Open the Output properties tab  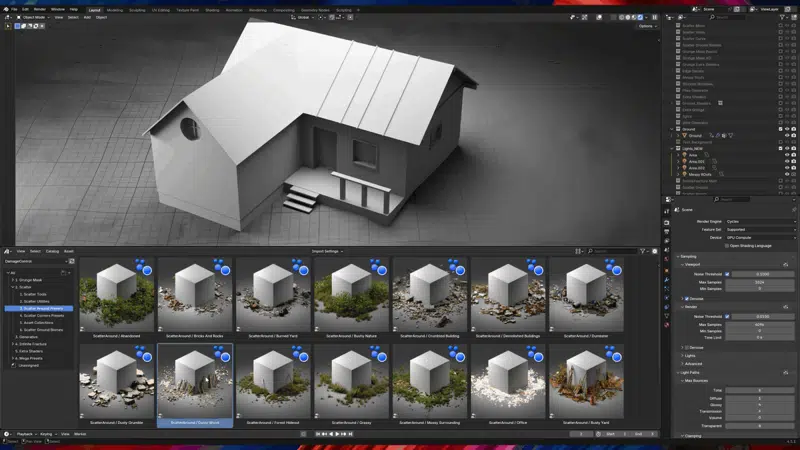(666, 232)
